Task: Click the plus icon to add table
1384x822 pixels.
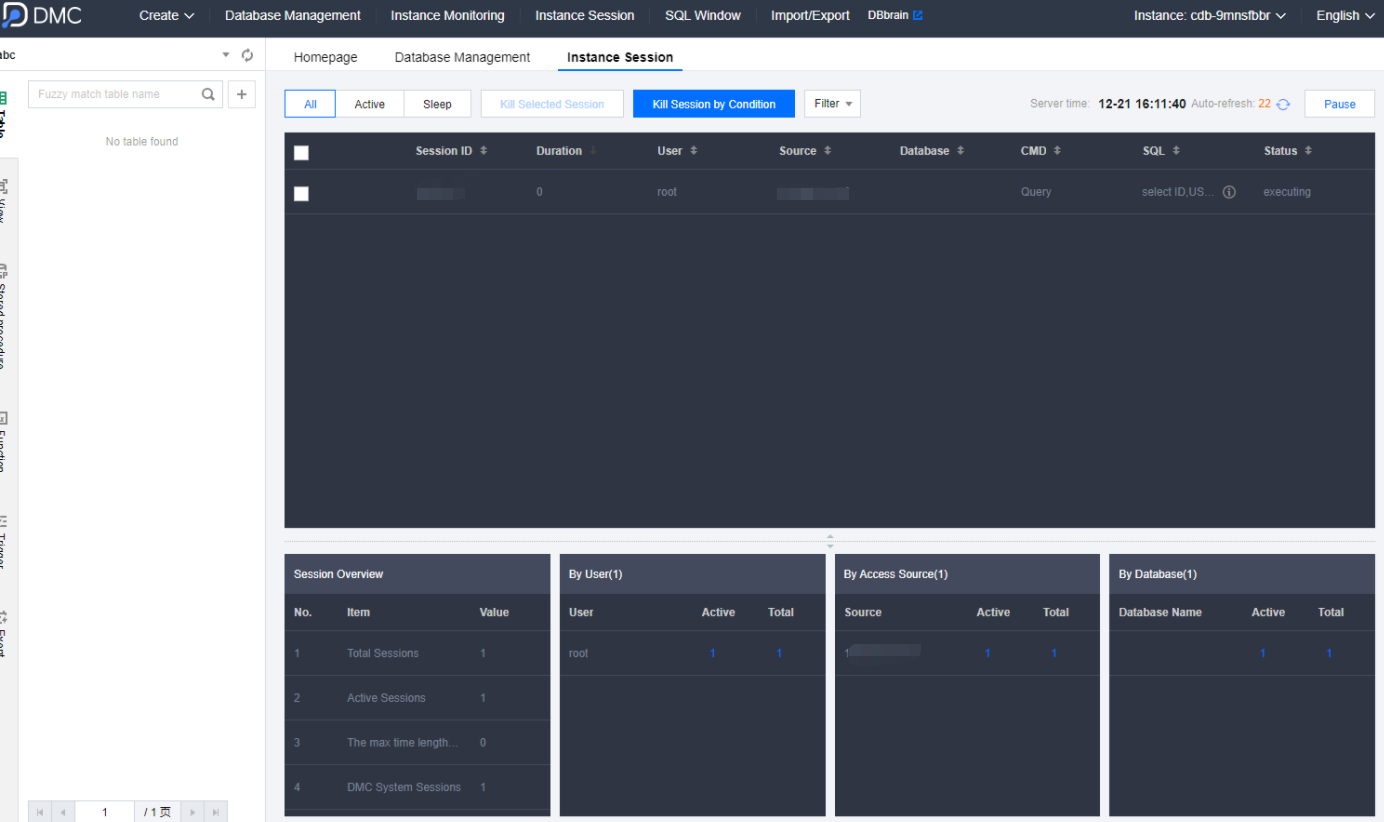Action: pos(241,94)
